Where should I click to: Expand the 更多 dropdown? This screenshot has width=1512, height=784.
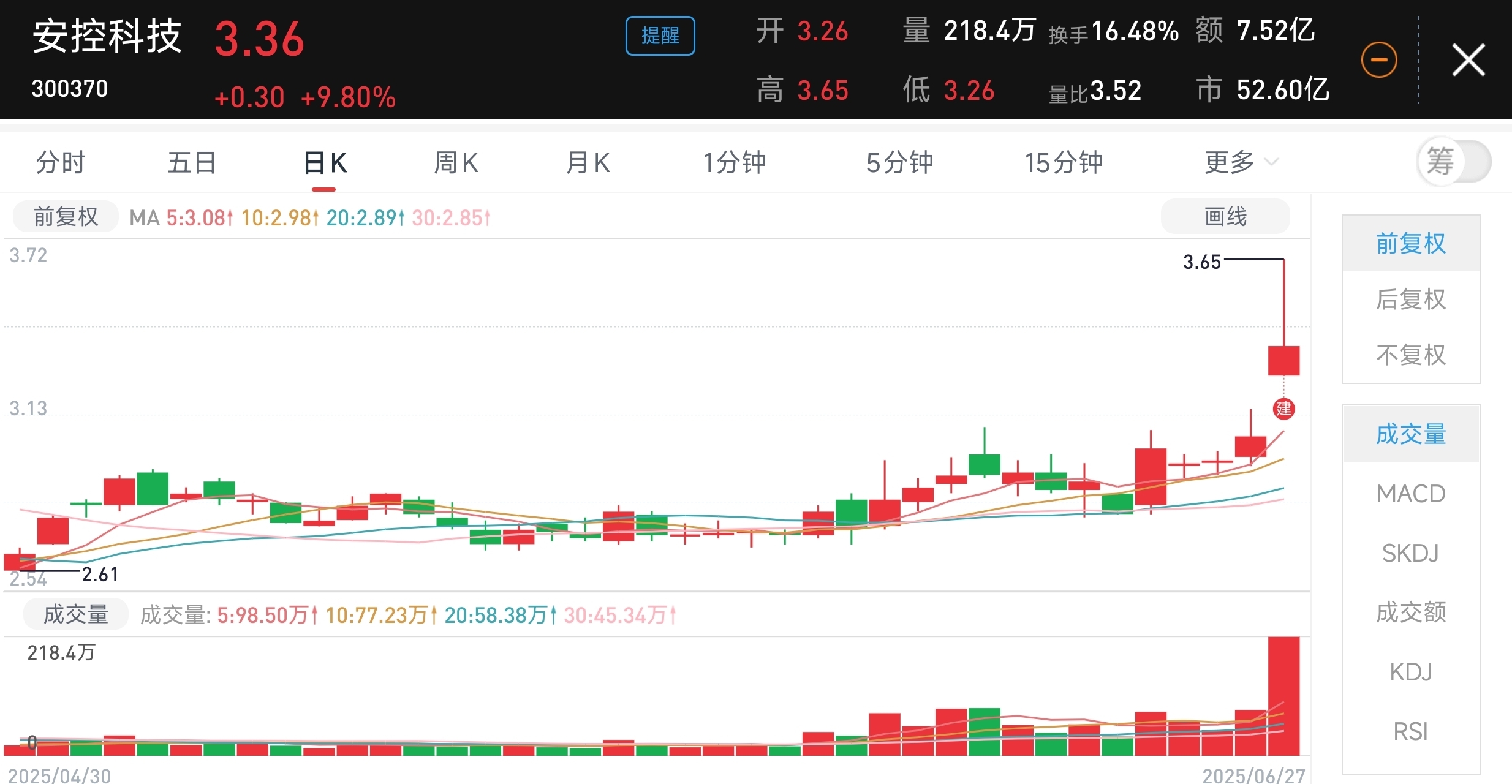(x=1241, y=163)
